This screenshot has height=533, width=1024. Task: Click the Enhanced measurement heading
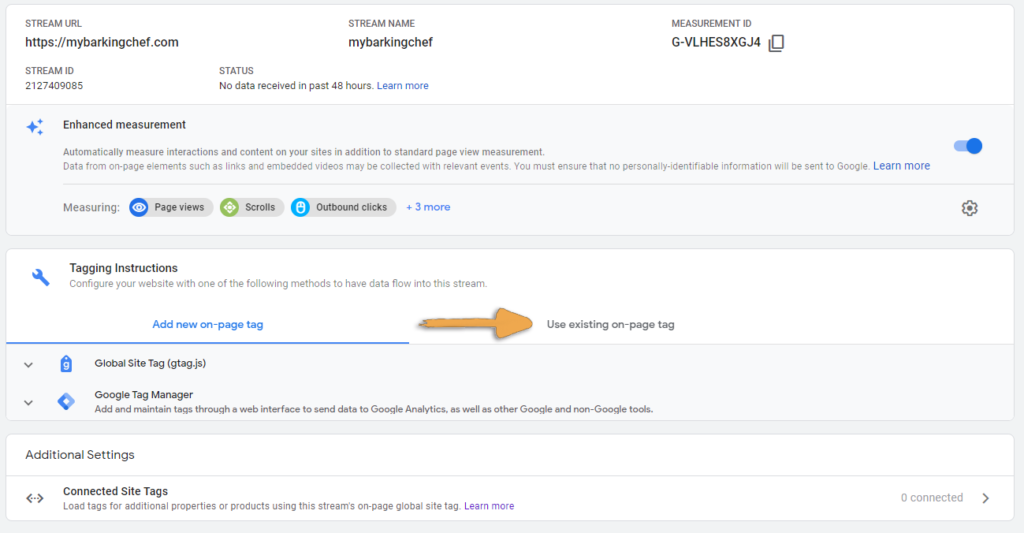point(124,124)
